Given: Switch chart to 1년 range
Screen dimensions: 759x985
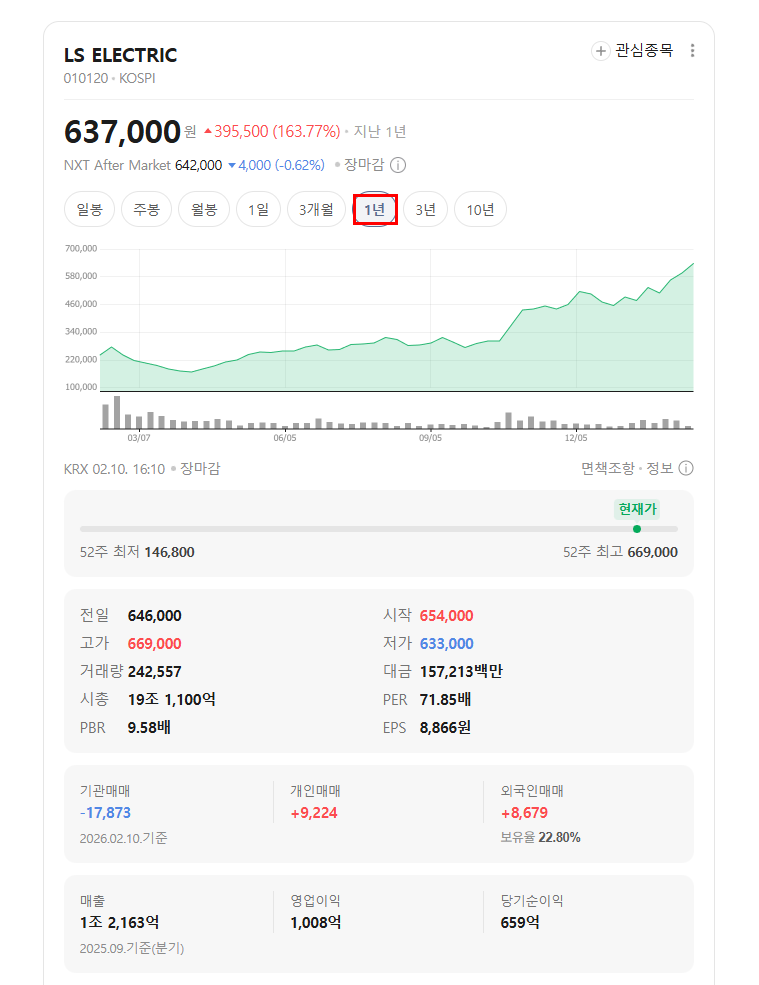Looking at the screenshot, I should [x=374, y=209].
